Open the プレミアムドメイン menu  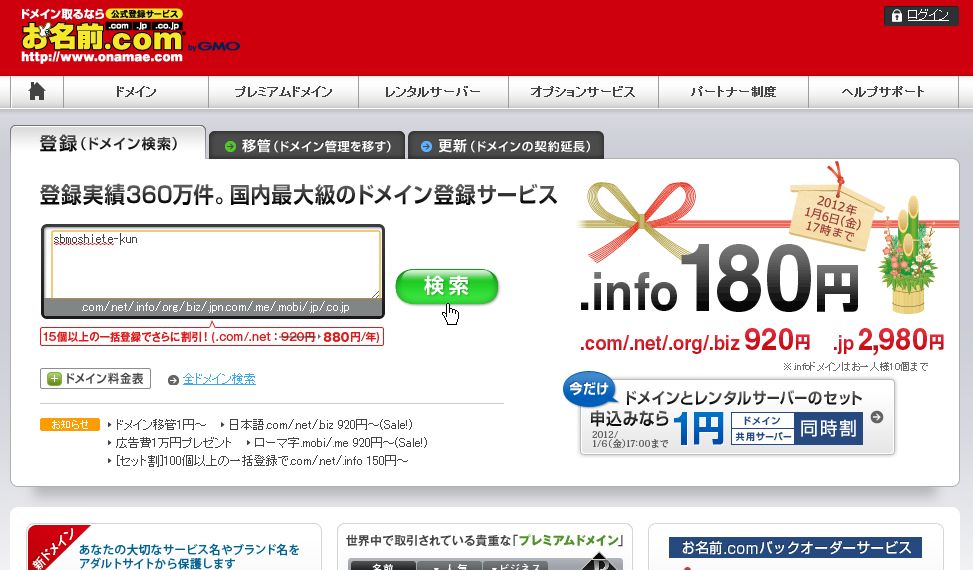(284, 92)
